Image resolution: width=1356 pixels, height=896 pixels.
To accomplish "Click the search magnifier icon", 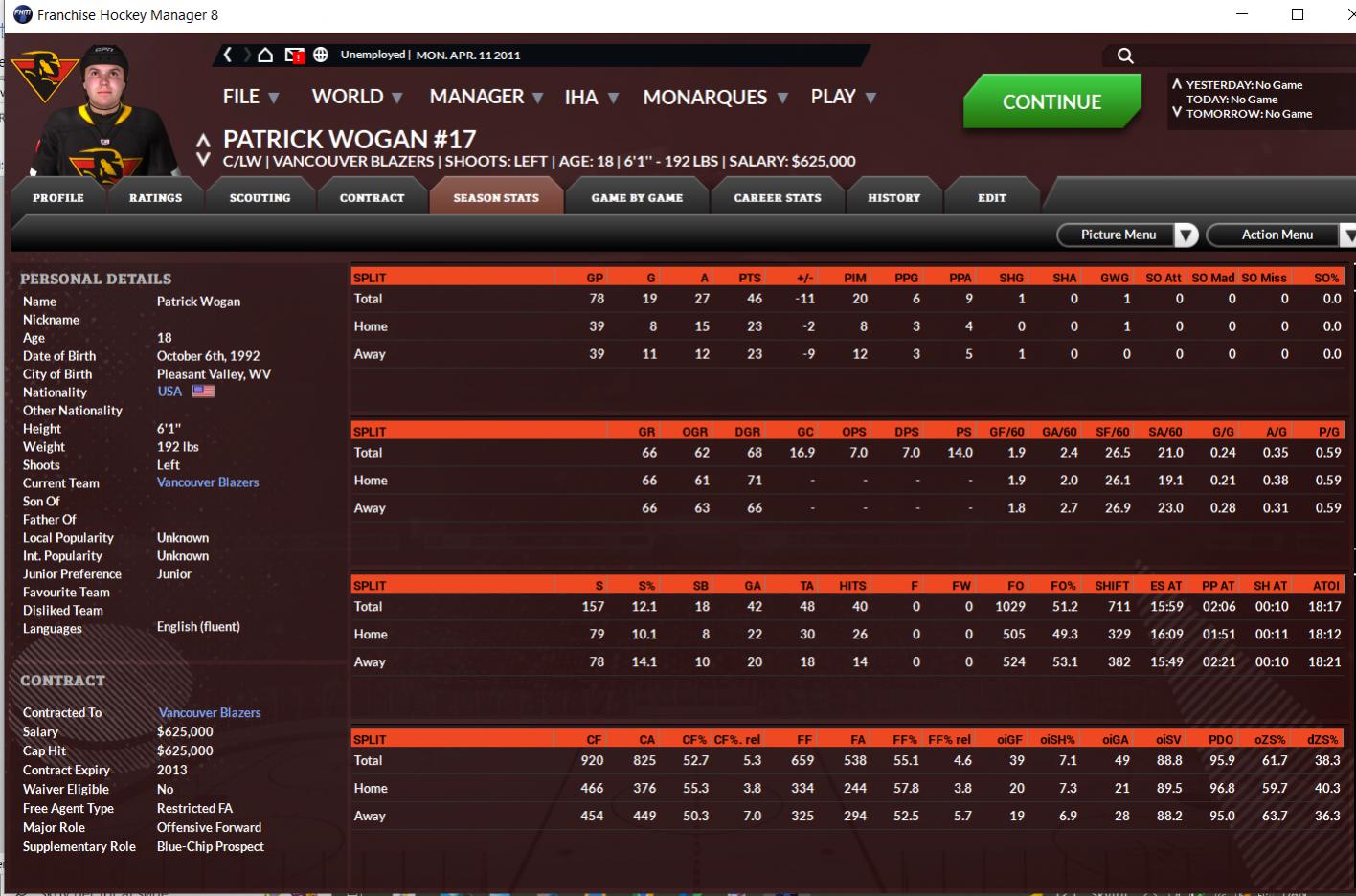I will 1125,56.
